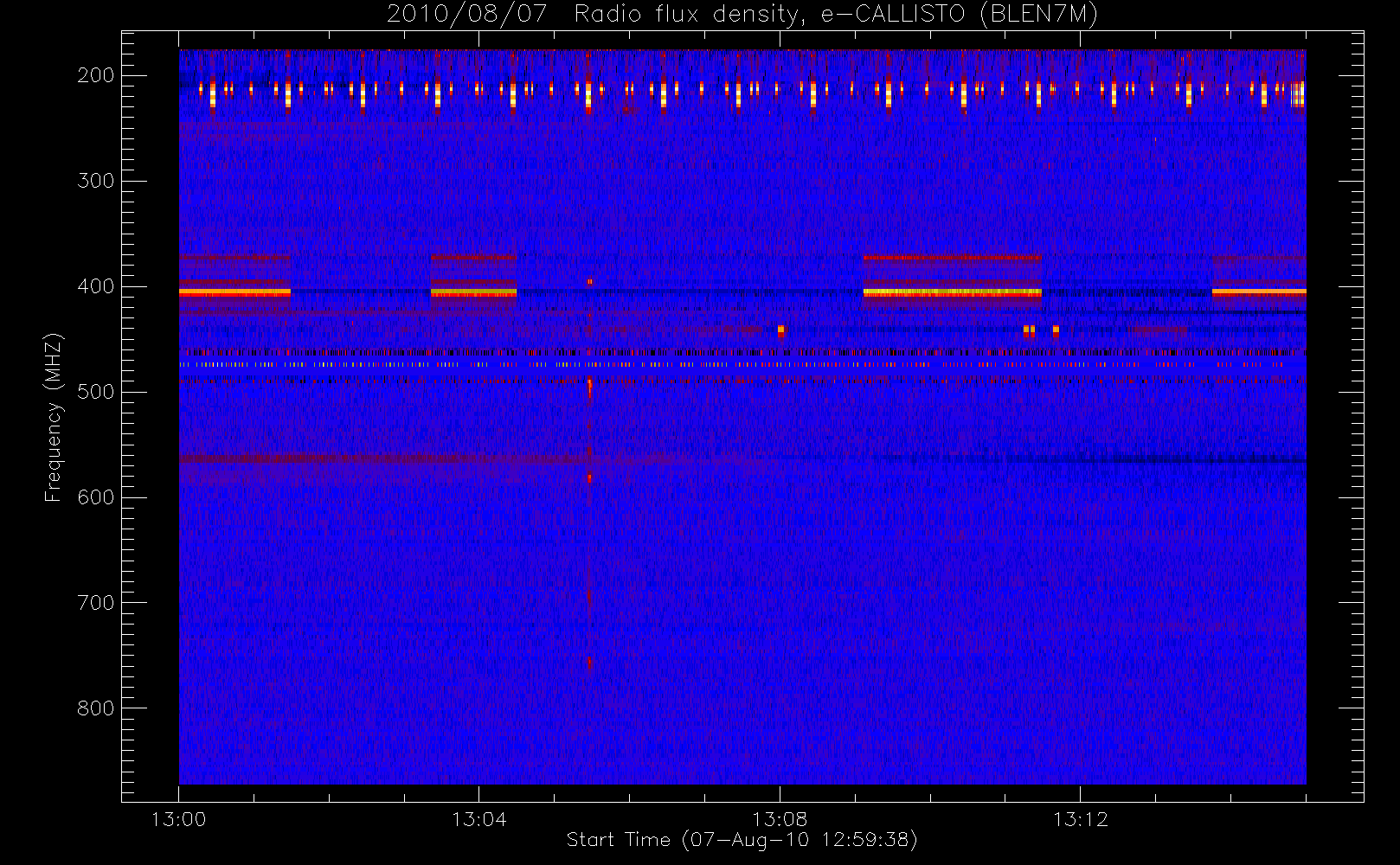
Task: Click the 600 frequency tick label
Action: point(96,497)
